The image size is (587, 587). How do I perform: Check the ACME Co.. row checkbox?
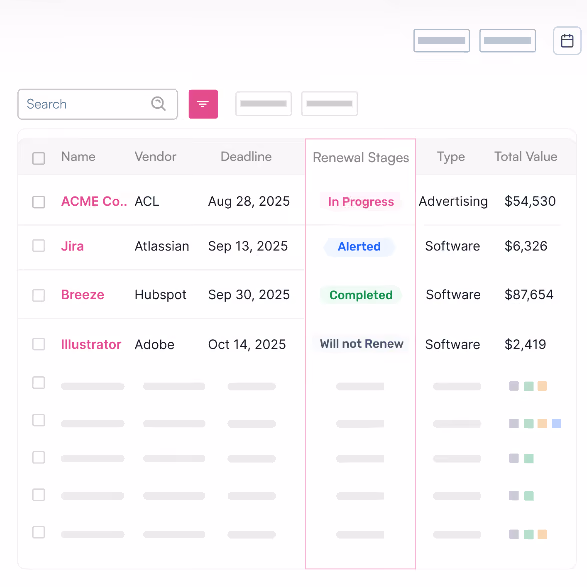39,202
